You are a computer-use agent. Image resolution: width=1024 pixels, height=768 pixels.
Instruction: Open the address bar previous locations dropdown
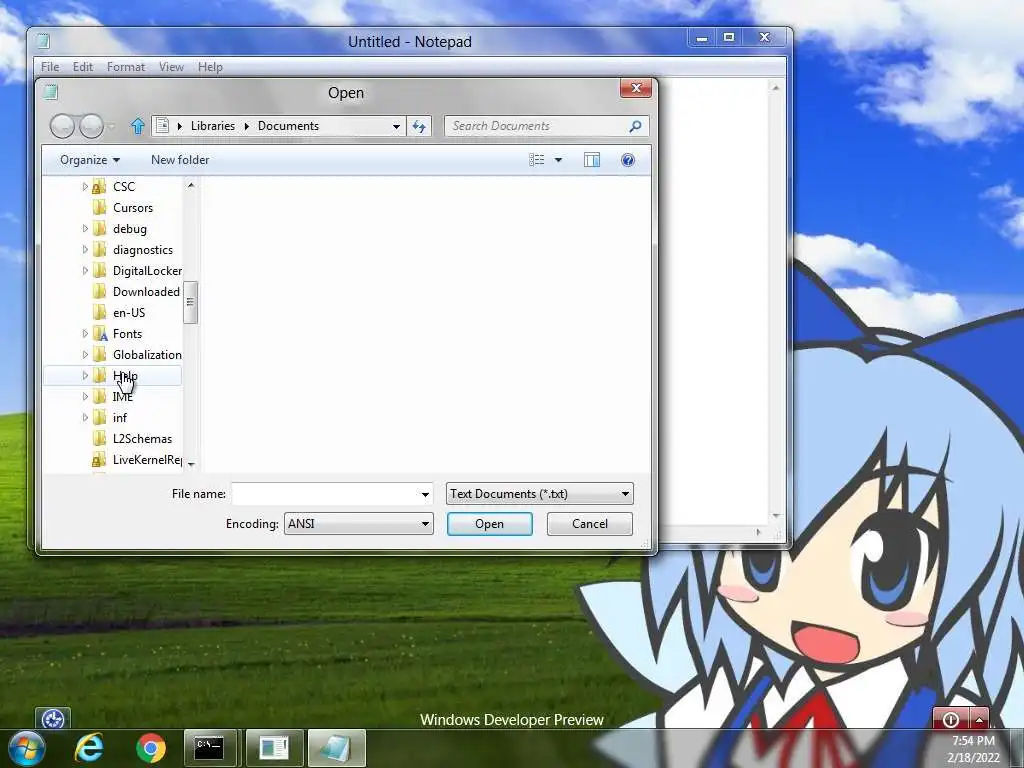click(396, 127)
